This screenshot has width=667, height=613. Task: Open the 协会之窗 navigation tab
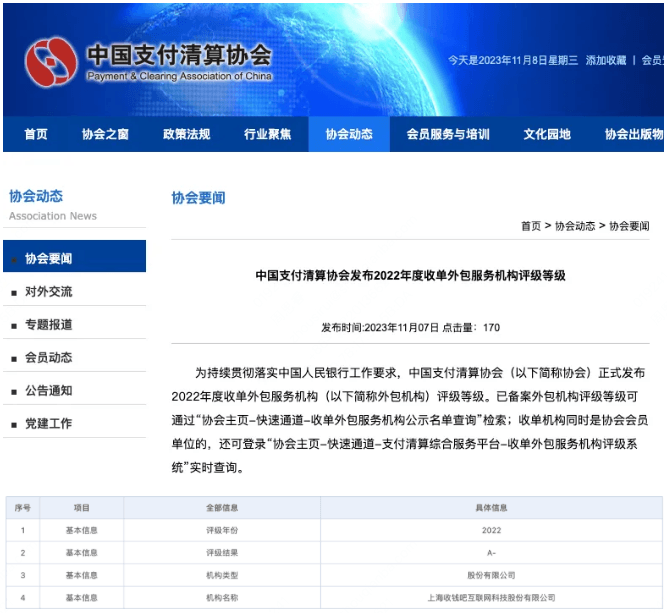105,134
